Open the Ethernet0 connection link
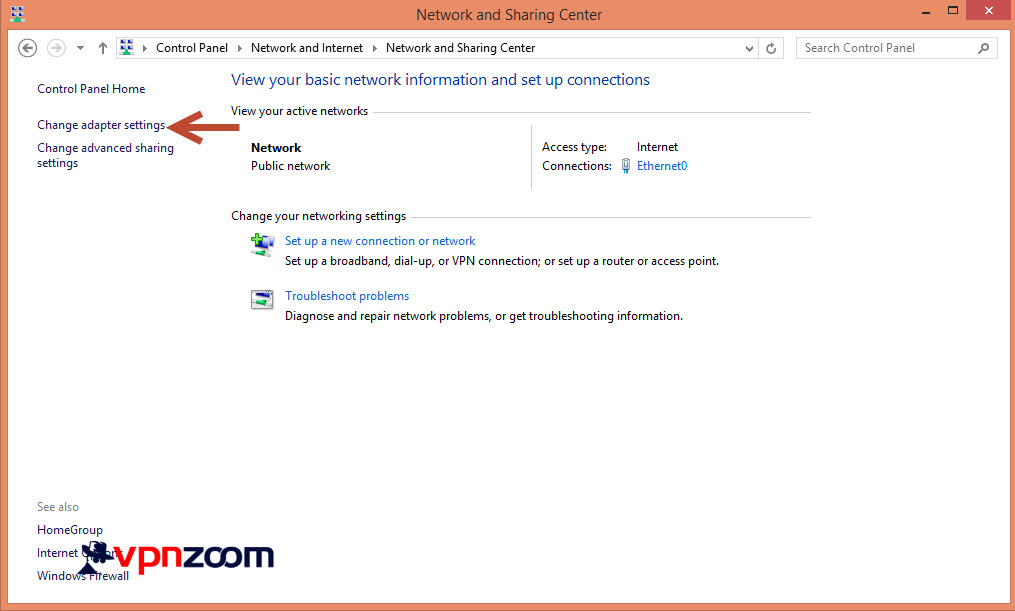This screenshot has width=1015, height=611. [662, 166]
